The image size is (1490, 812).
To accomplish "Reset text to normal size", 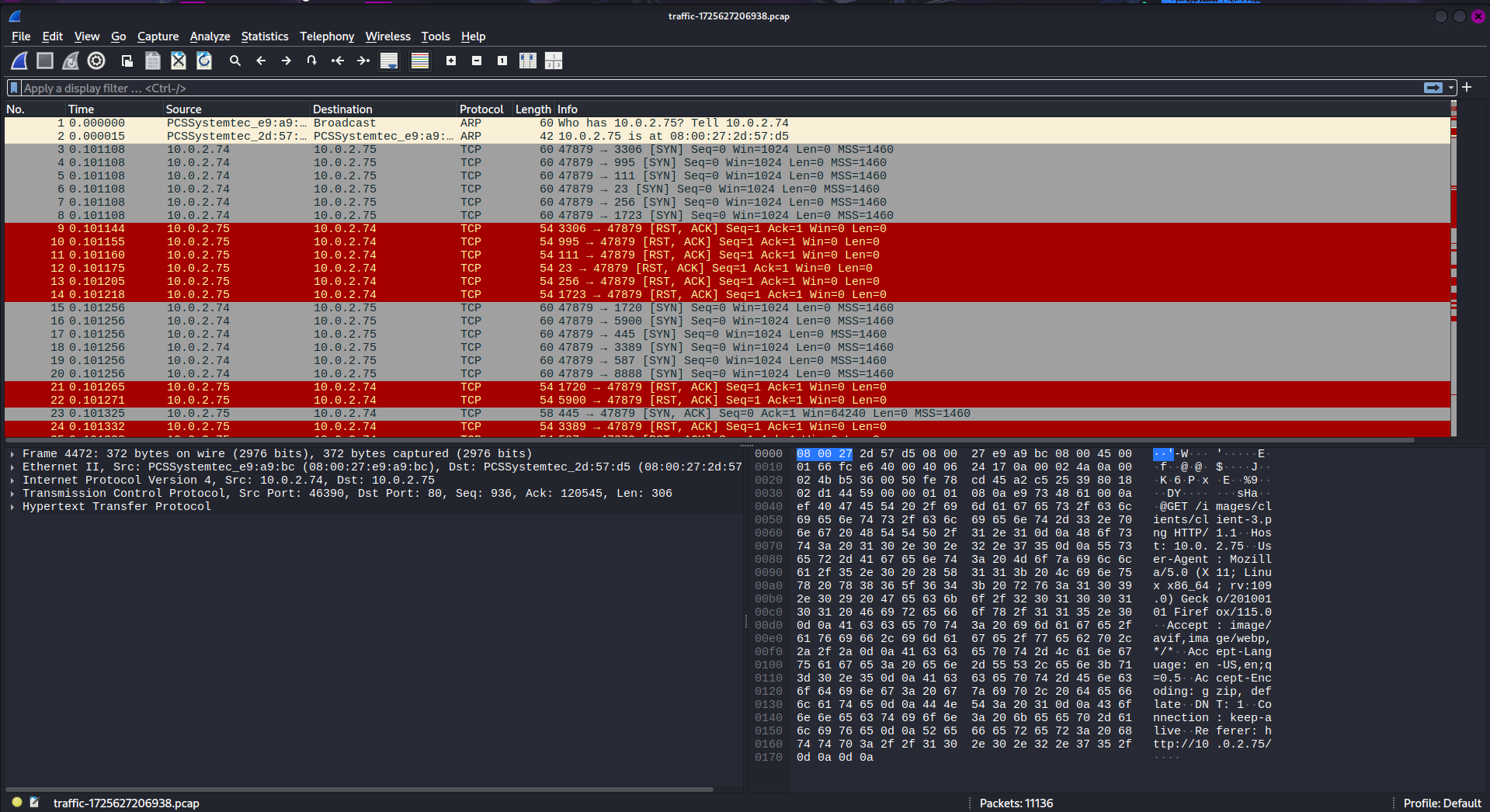I will pos(502,61).
